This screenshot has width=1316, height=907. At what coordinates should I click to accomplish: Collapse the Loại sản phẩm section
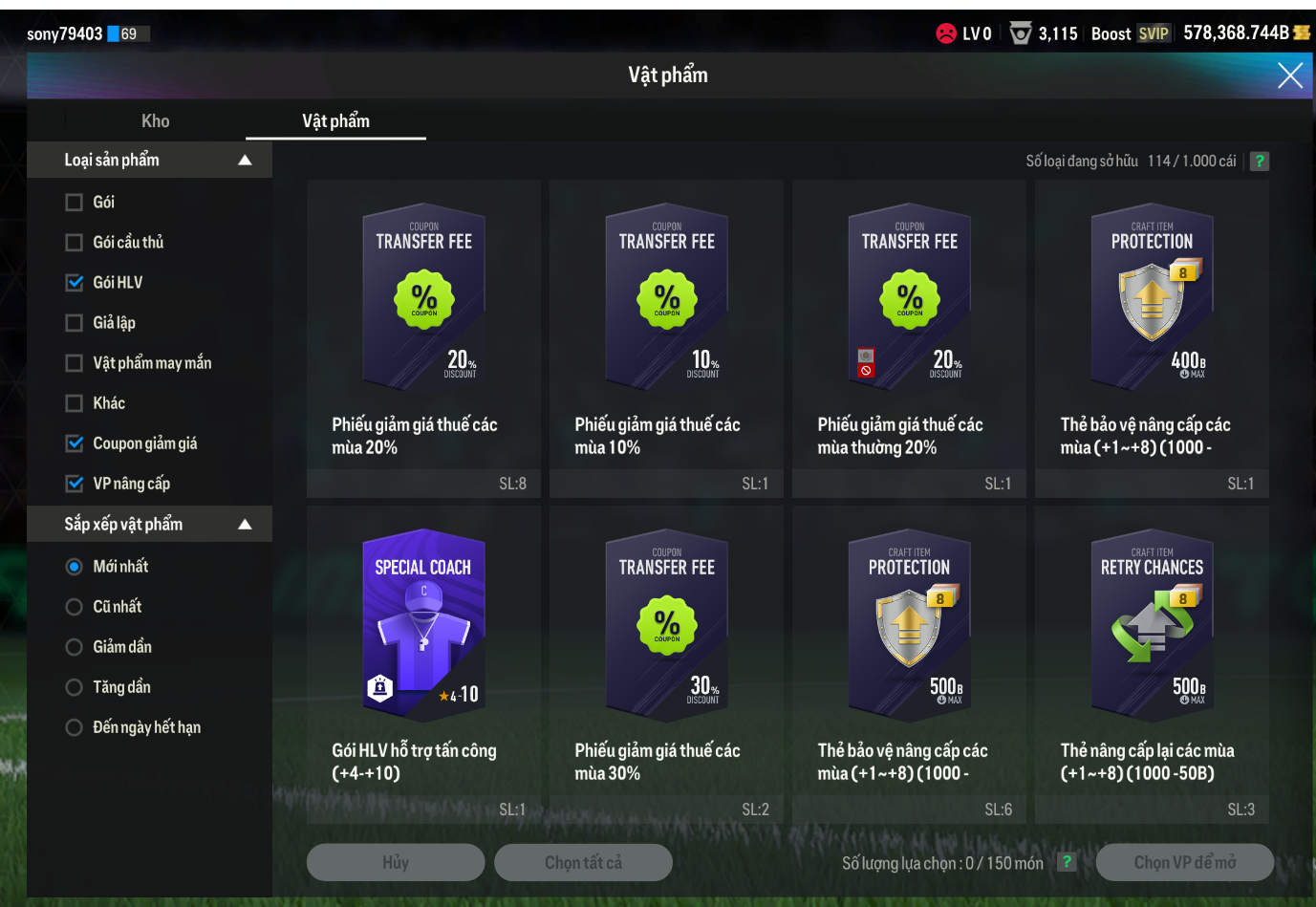coord(245,161)
